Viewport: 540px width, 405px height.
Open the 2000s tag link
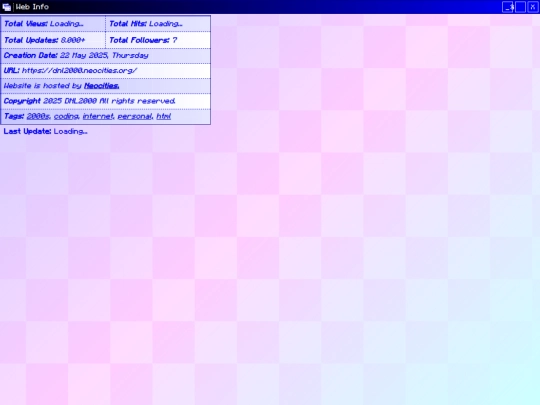[38, 116]
